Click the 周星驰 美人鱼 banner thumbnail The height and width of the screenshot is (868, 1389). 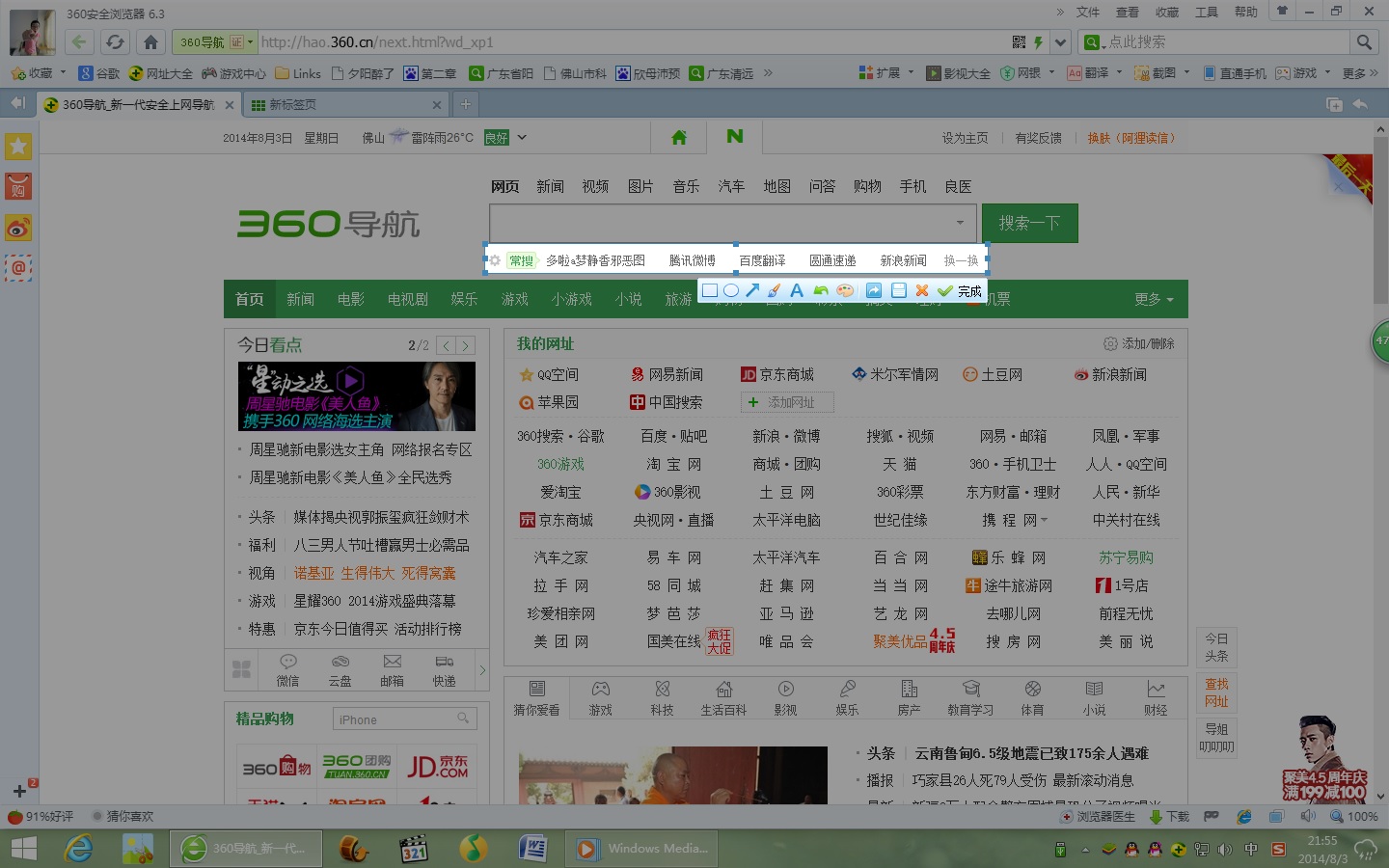[x=357, y=395]
